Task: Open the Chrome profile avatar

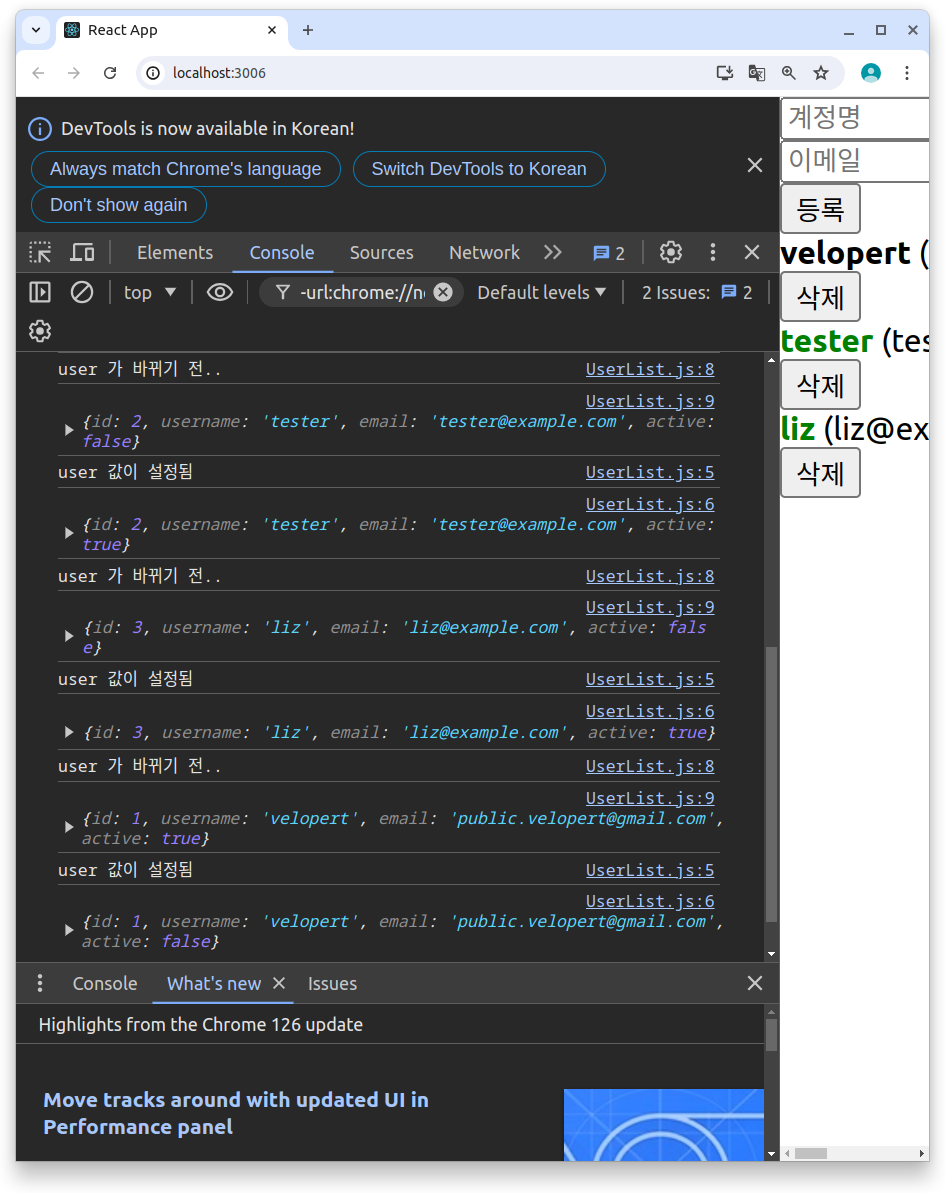Action: coord(870,73)
